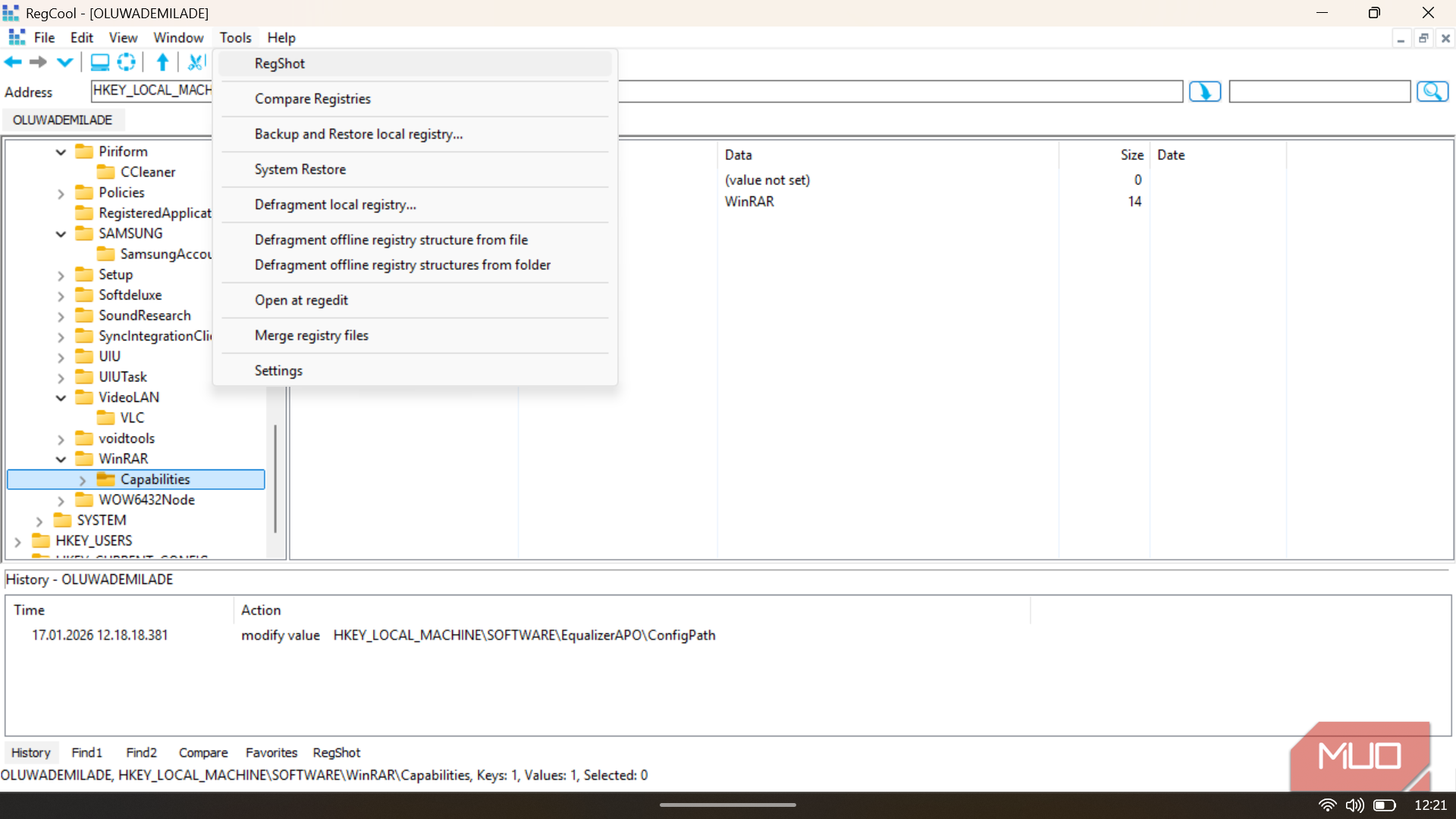The width and height of the screenshot is (1456, 819).
Task: Click the inner MDI restore icon
Action: [x=1423, y=39]
